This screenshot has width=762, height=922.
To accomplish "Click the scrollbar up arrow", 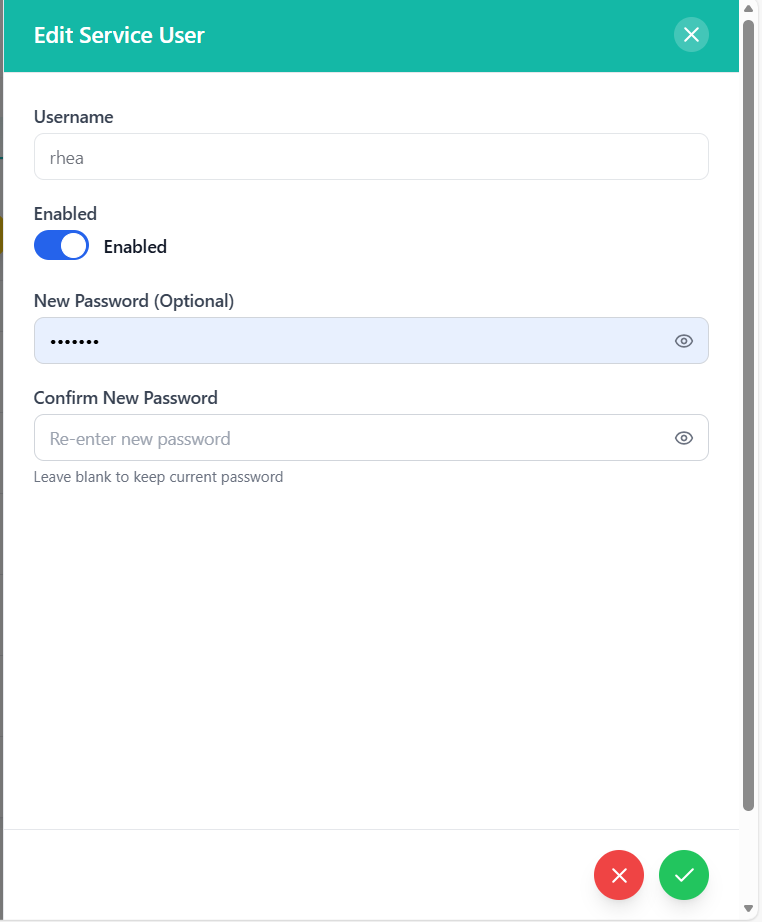I will [749, 9].
